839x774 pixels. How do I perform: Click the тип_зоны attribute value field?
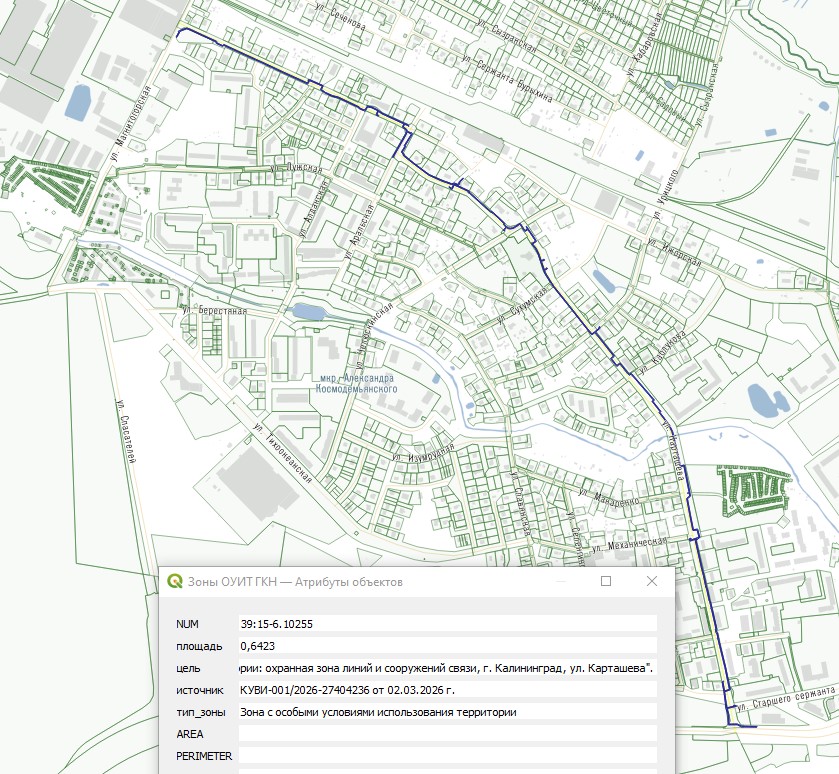pyautogui.click(x=447, y=711)
